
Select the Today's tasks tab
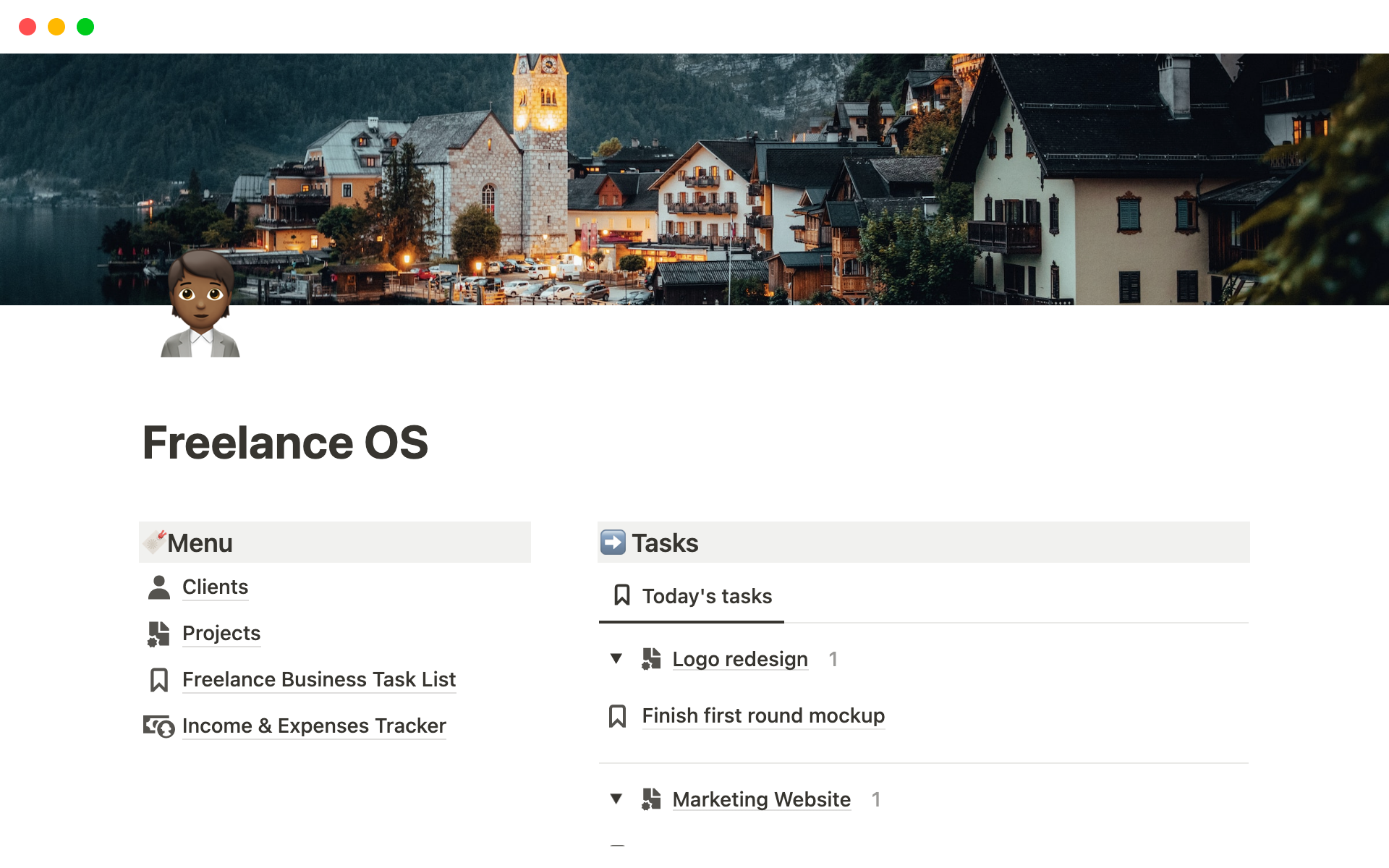pos(692,596)
